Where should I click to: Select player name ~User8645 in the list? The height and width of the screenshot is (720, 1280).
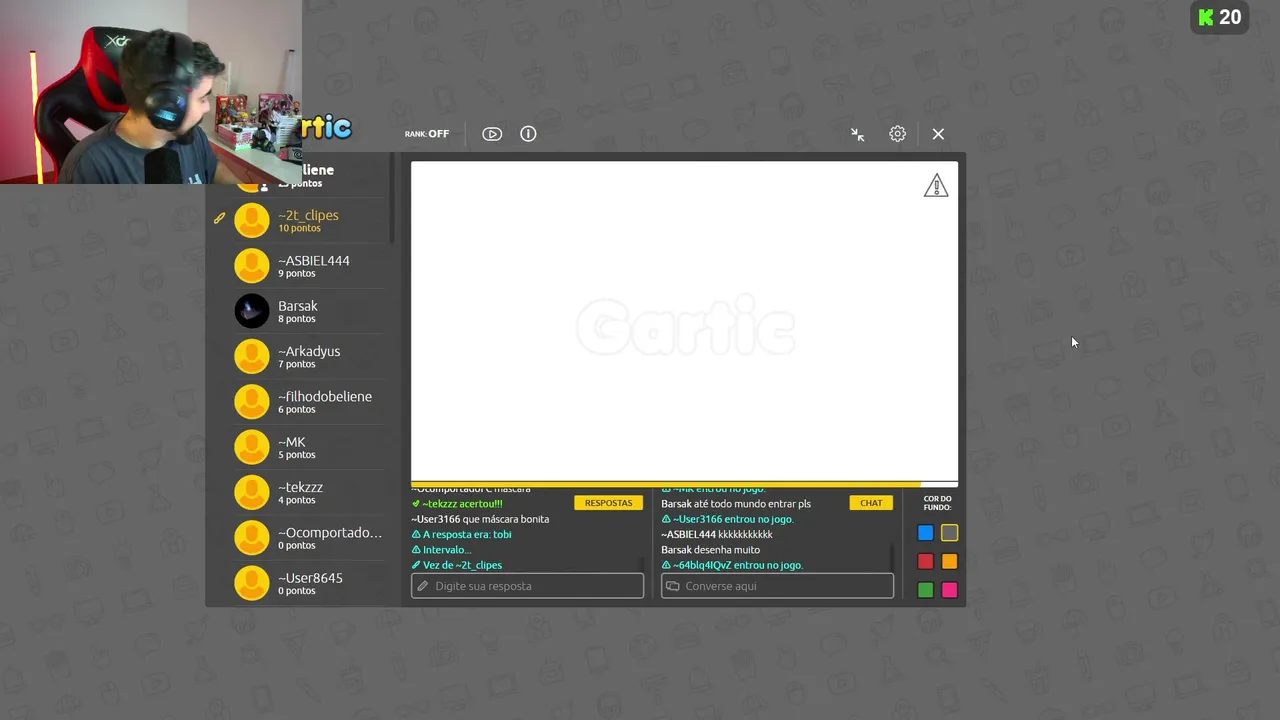click(x=310, y=578)
